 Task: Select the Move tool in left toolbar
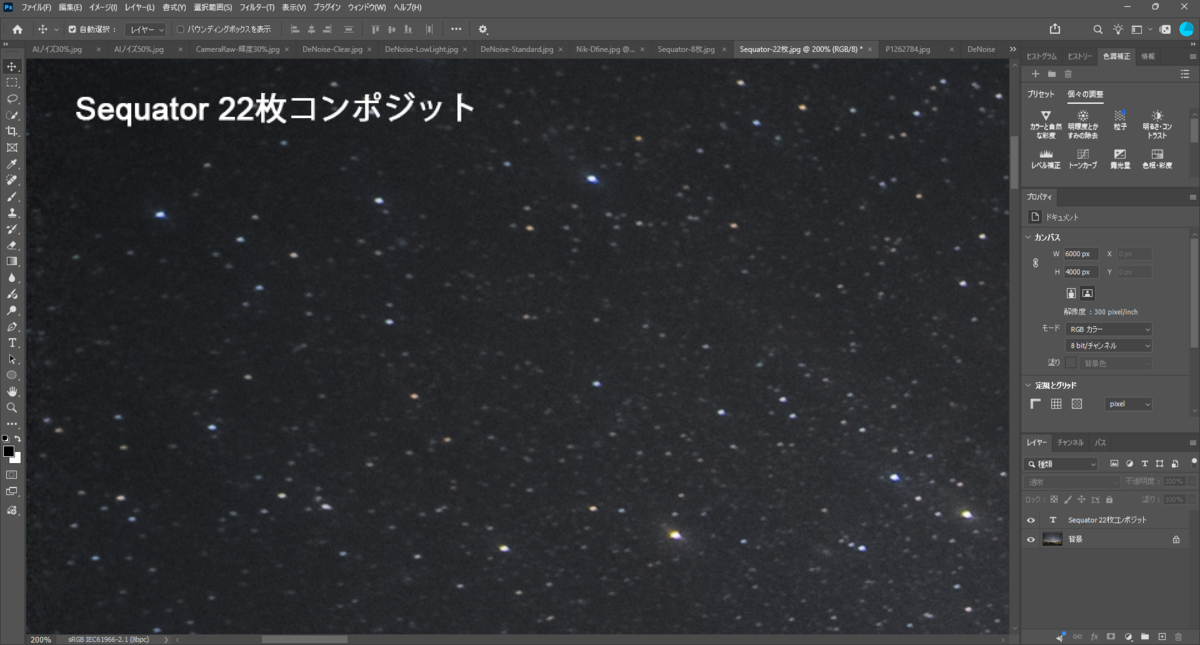point(12,66)
